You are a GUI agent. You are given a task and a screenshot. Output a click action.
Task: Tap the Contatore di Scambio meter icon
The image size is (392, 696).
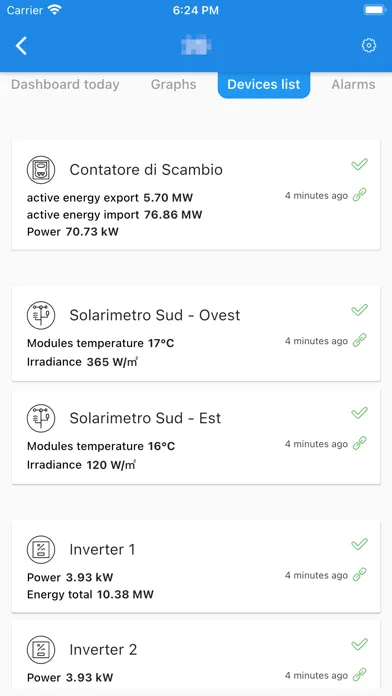click(41, 170)
